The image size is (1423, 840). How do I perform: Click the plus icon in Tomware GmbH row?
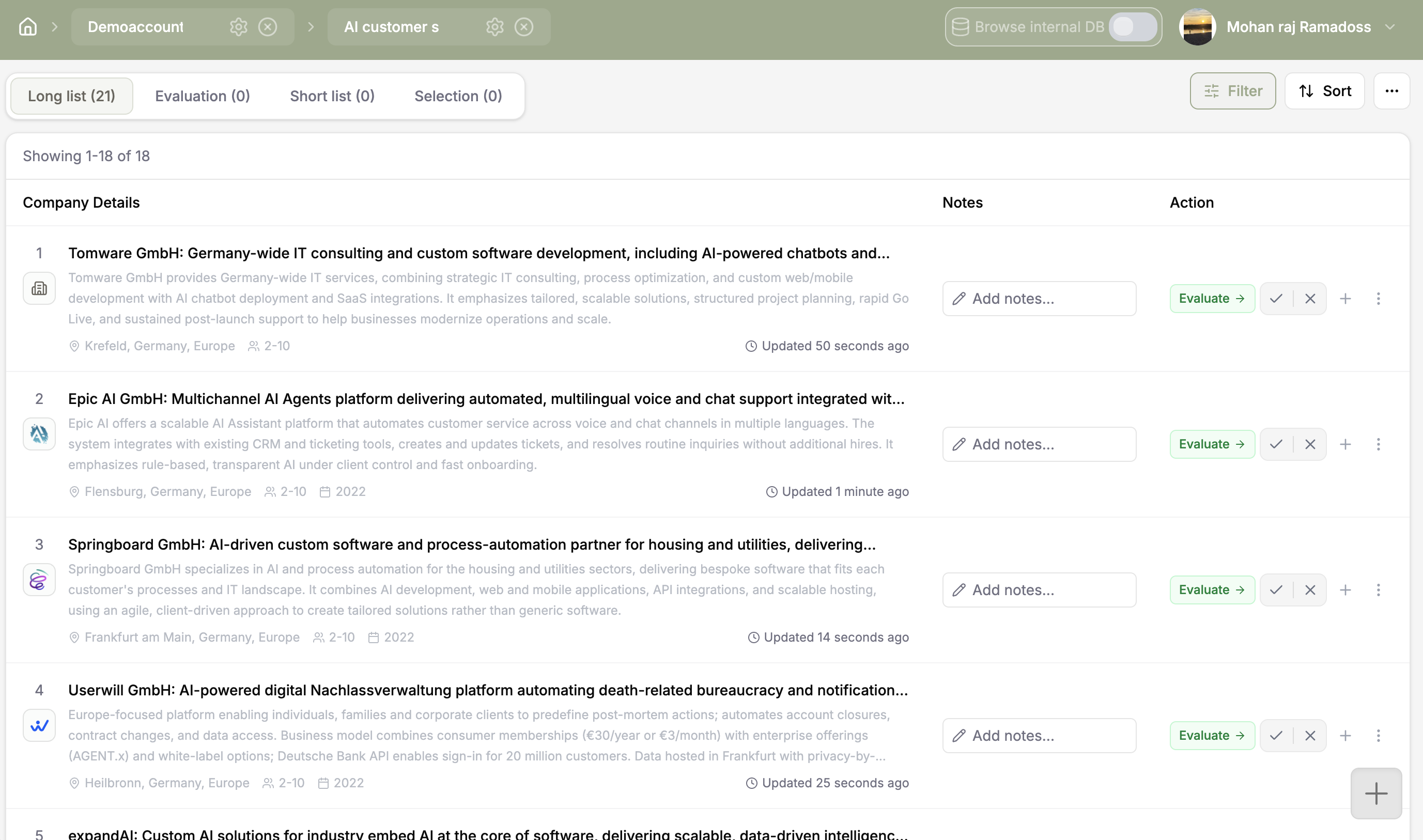1345,298
